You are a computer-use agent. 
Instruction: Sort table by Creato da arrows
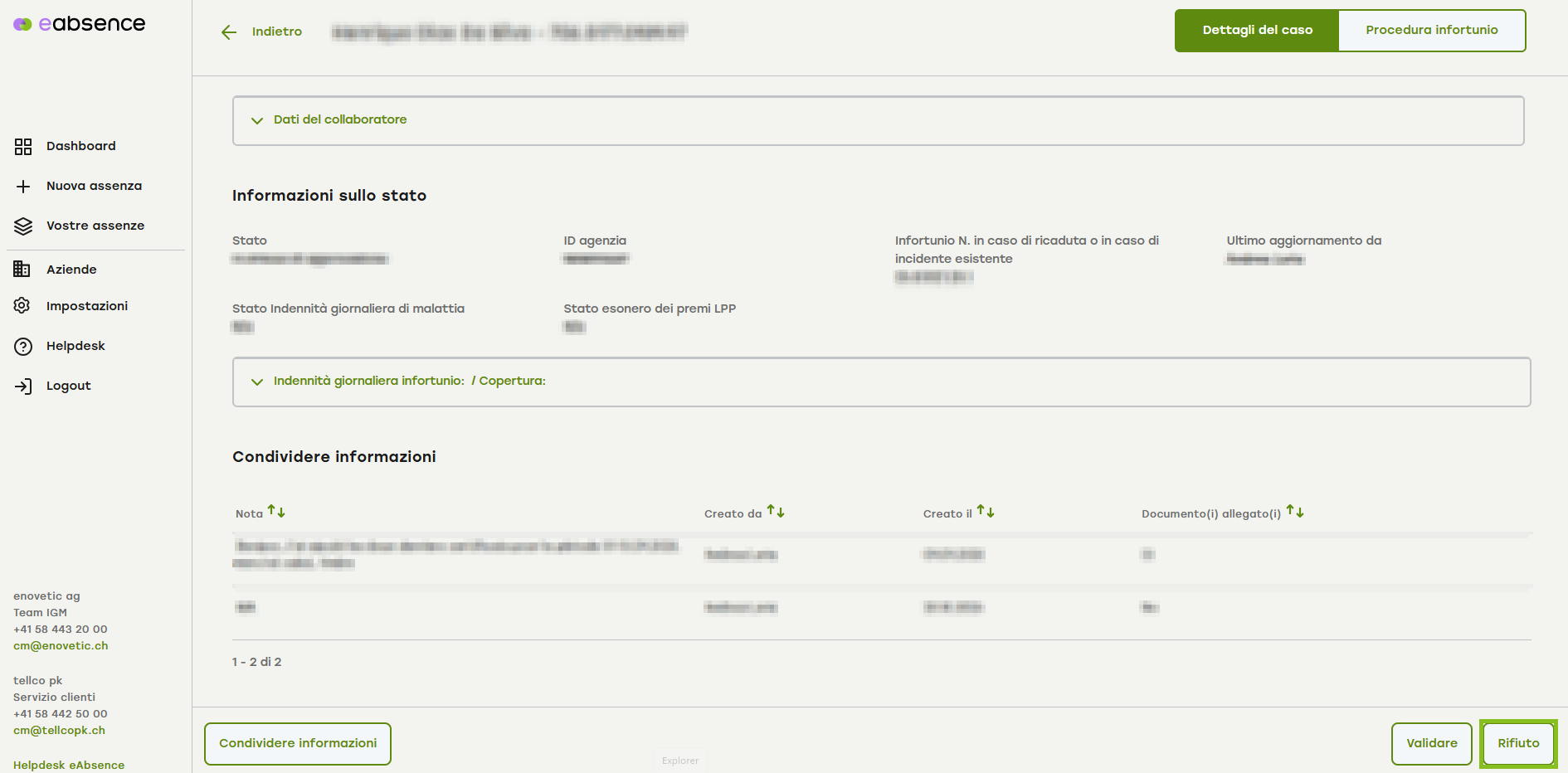pos(776,512)
